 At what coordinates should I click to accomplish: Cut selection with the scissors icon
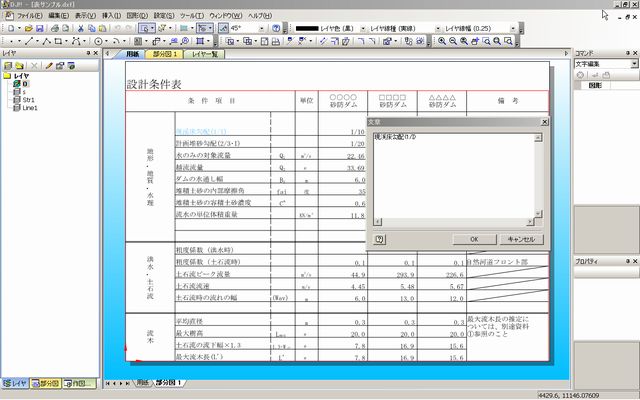click(81, 29)
